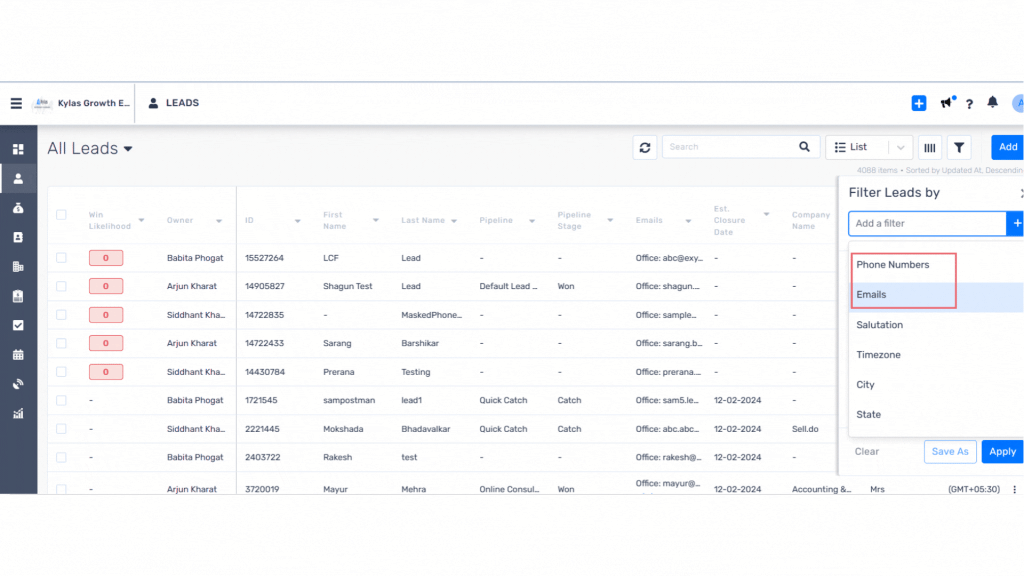Open the help question mark icon
The width and height of the screenshot is (1024, 576).
pos(969,104)
